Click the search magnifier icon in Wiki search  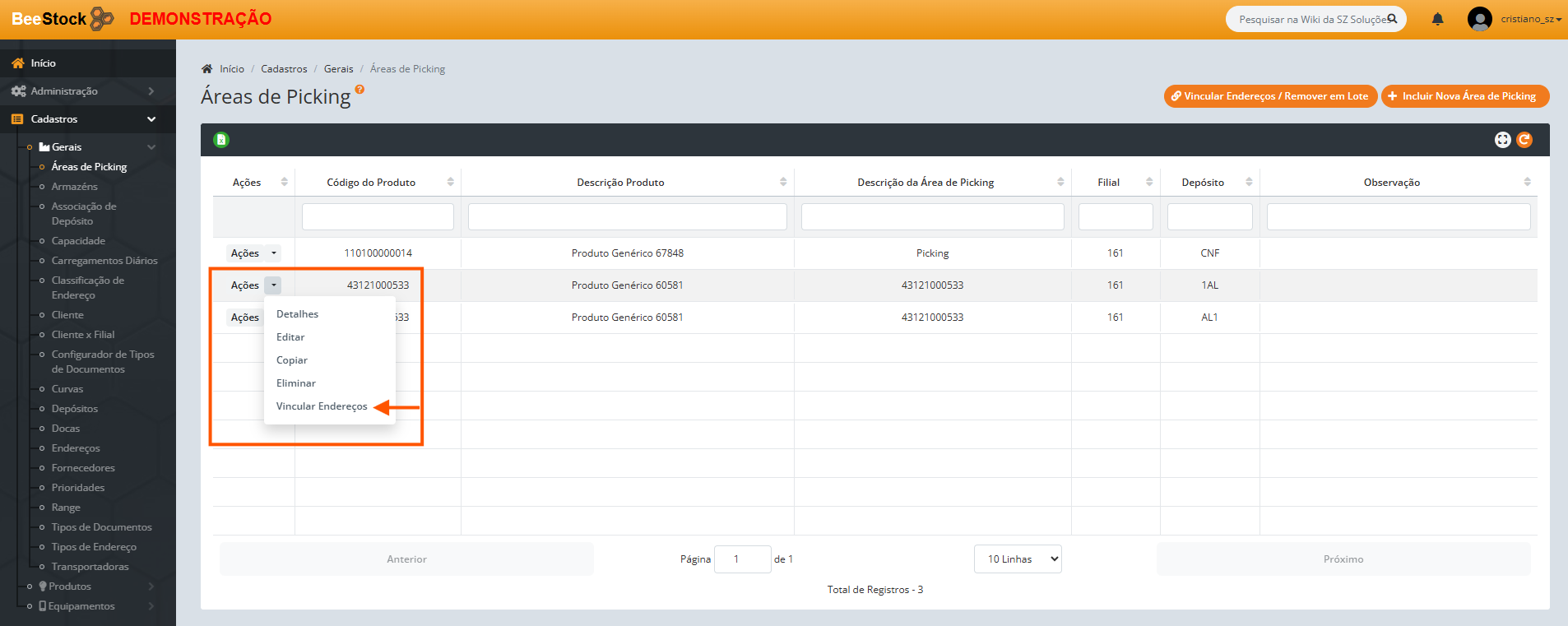pyautogui.click(x=1392, y=19)
